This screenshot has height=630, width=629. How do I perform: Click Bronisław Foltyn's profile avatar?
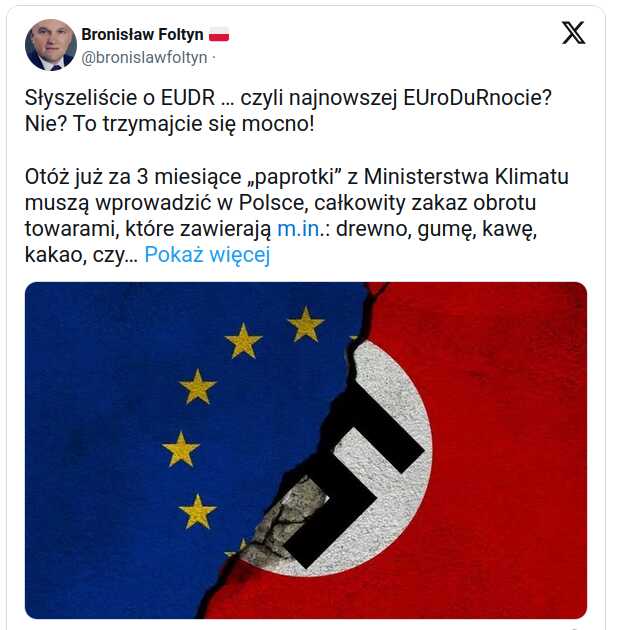point(51,45)
